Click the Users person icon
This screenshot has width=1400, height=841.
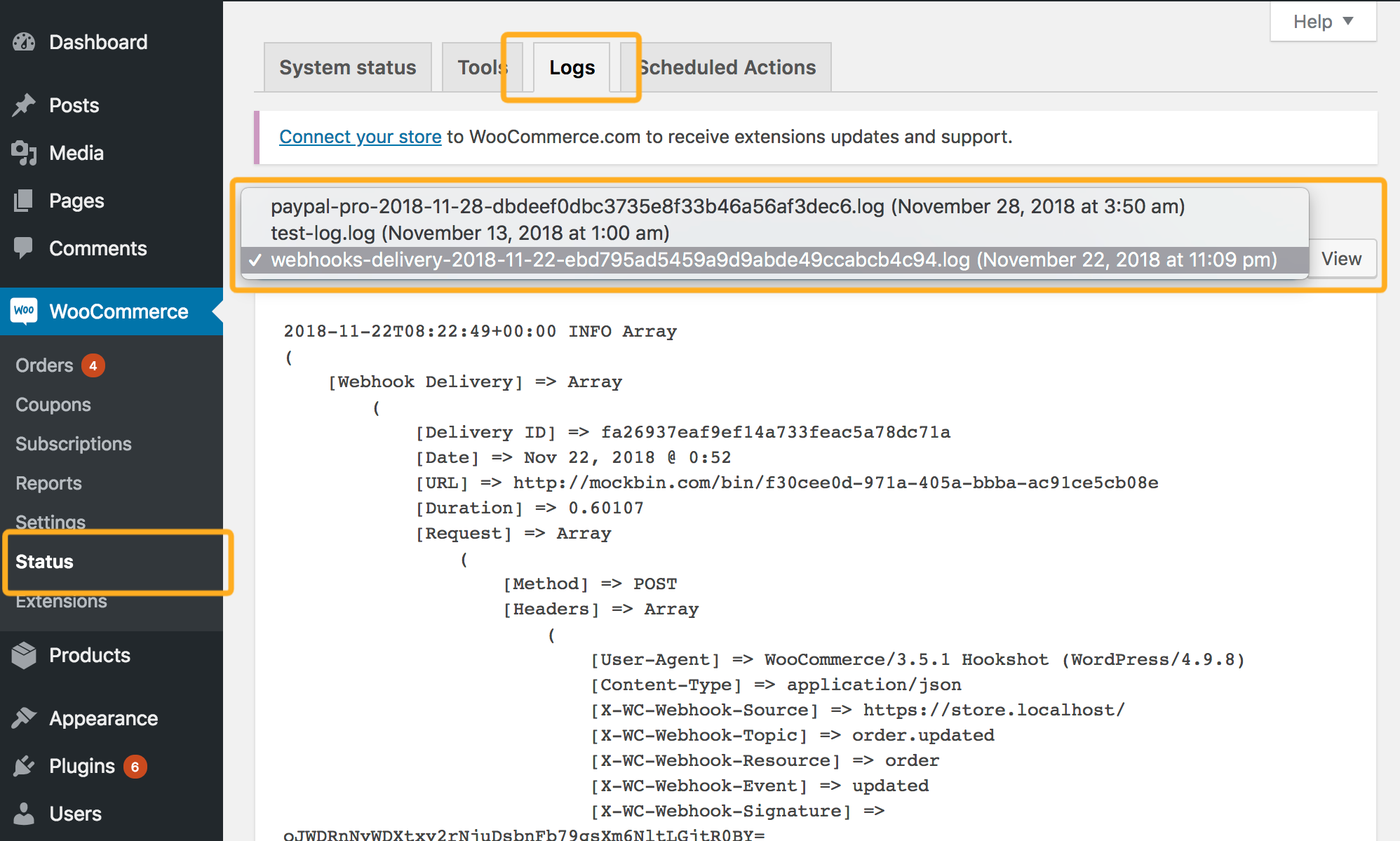pos(24,814)
